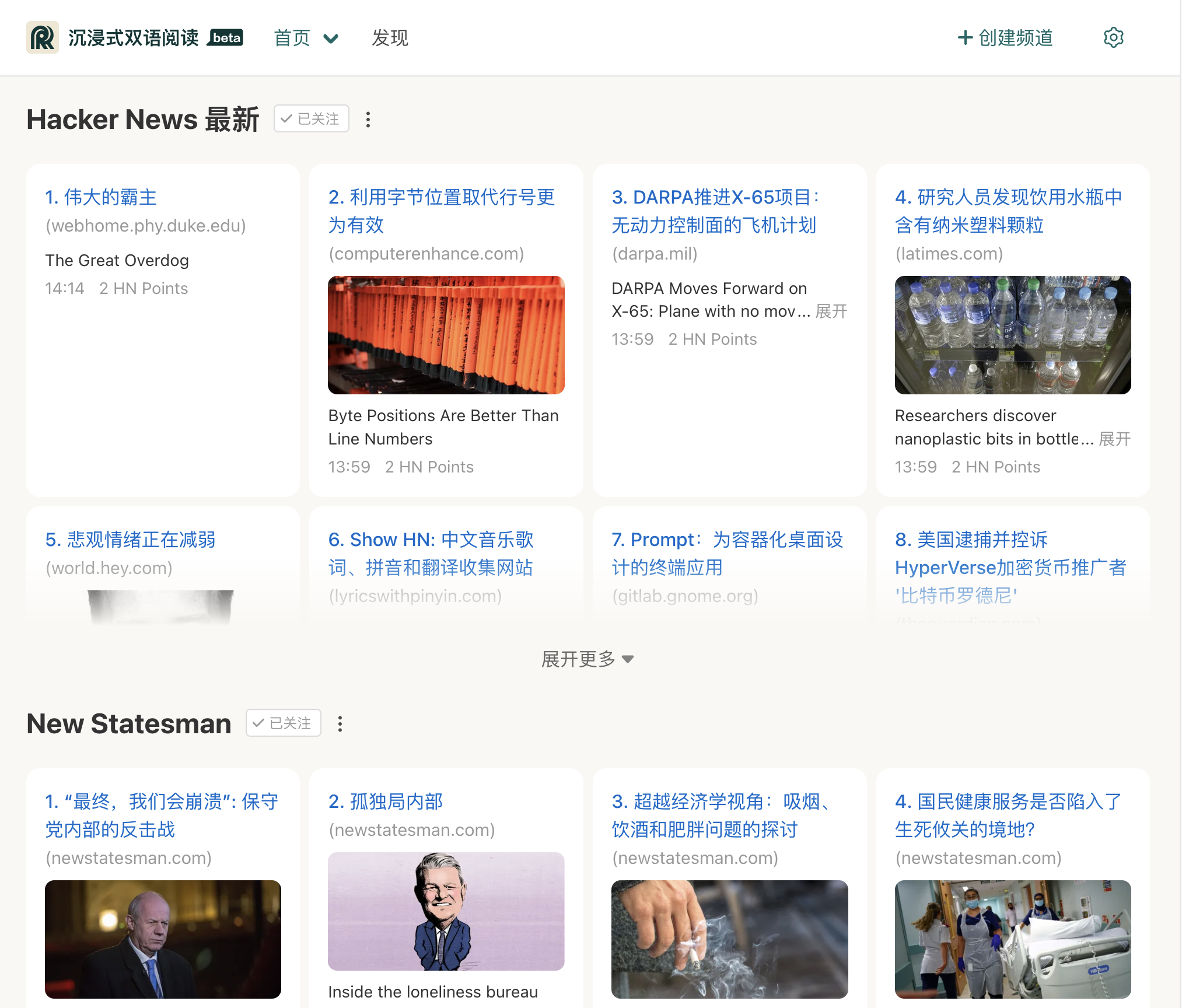The image size is (1182, 1008).
Task: Click Byte Positions Are Better Than Line Numbers text
Action: pos(443,427)
